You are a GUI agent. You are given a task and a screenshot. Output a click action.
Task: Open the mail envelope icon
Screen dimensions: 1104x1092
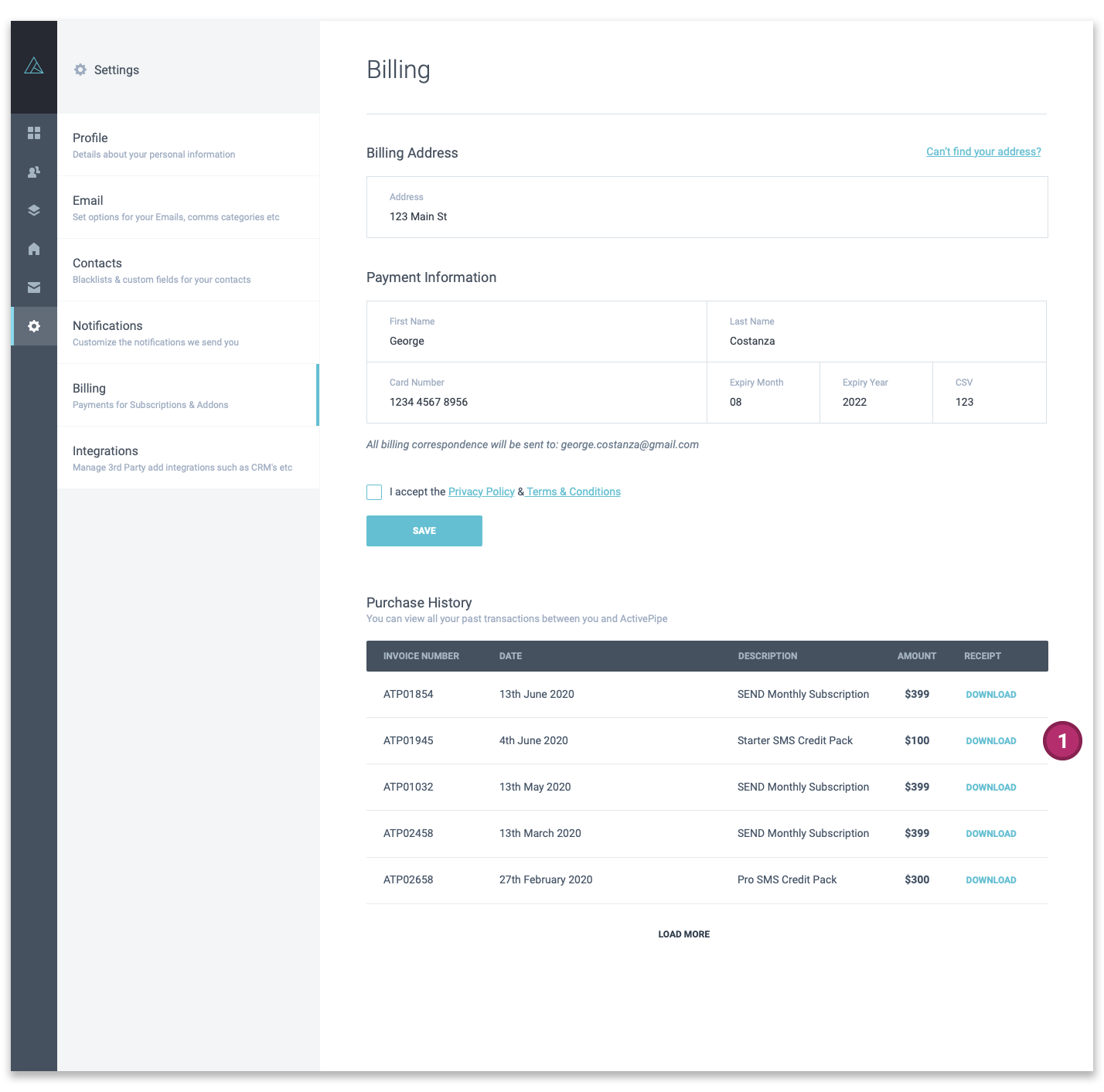click(34, 287)
